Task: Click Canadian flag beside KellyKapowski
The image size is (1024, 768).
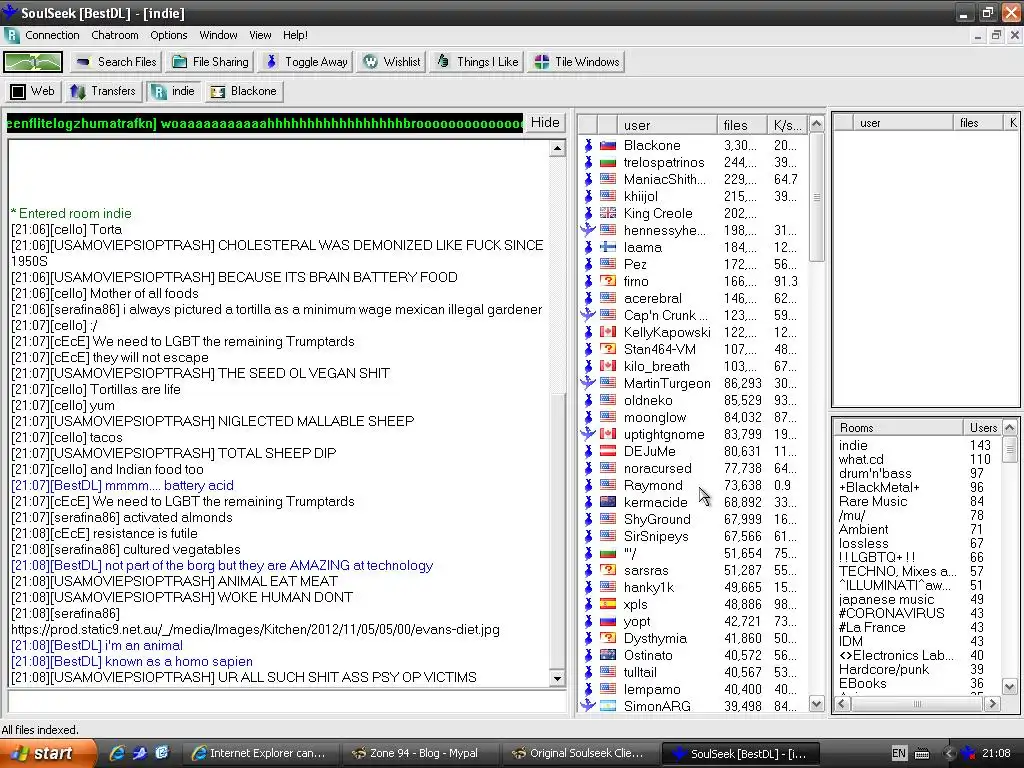Action: point(608,332)
